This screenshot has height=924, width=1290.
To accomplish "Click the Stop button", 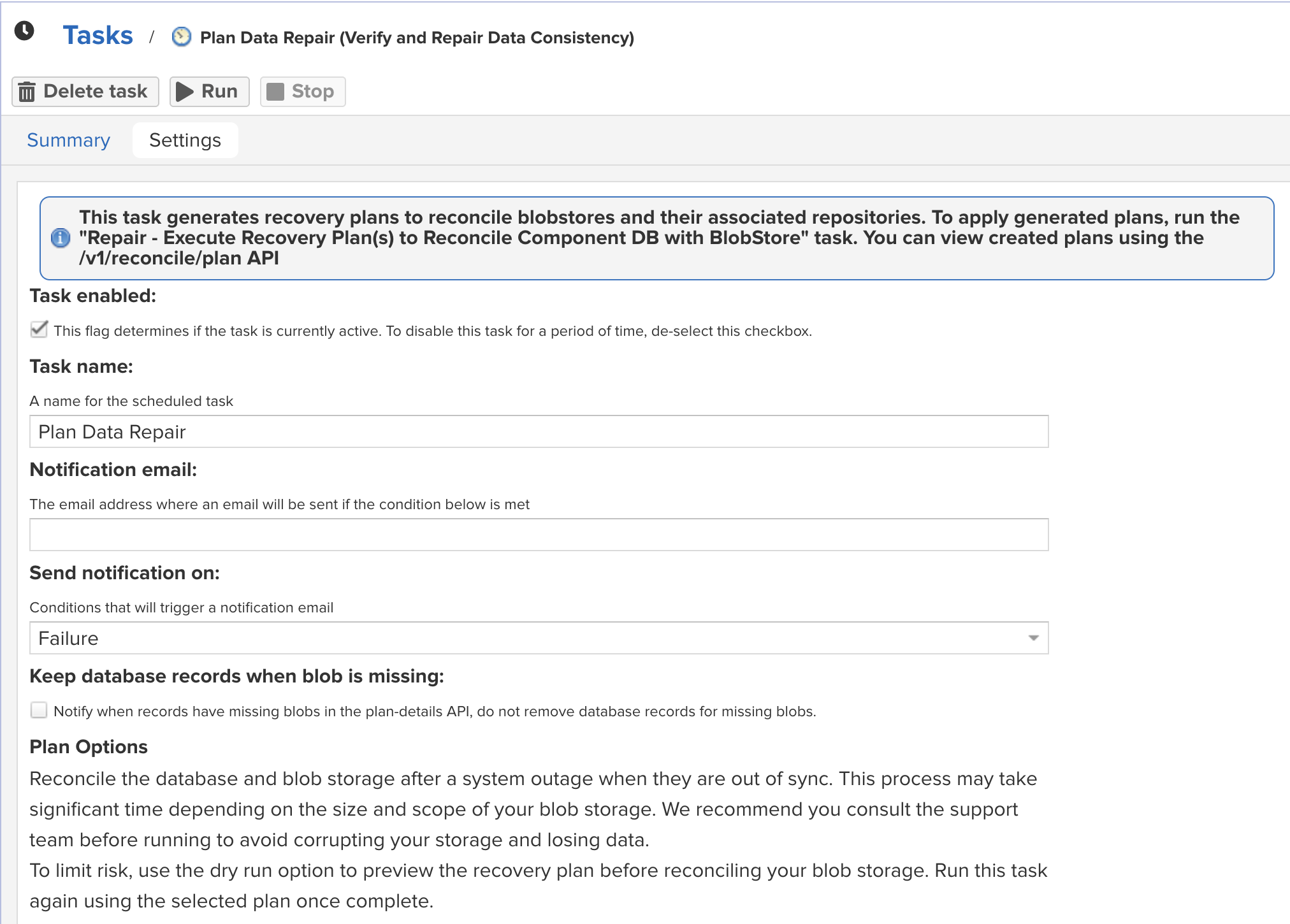I will pos(303,92).
